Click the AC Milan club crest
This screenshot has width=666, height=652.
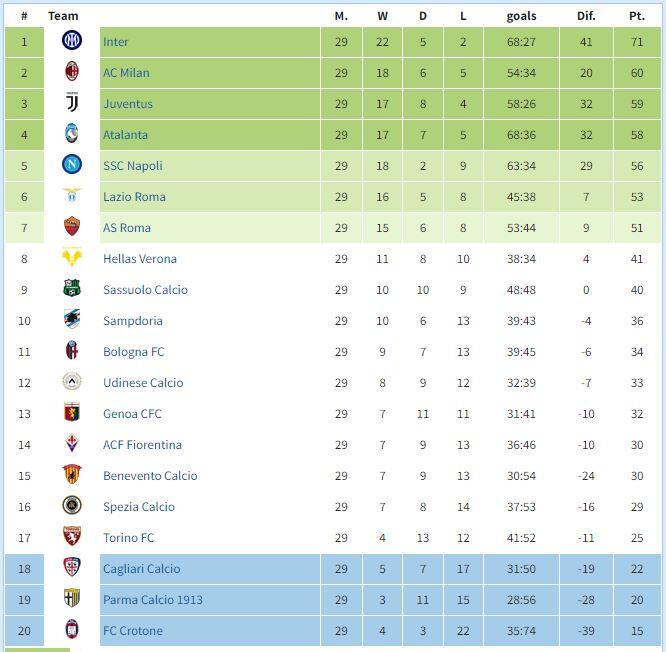[x=72, y=72]
